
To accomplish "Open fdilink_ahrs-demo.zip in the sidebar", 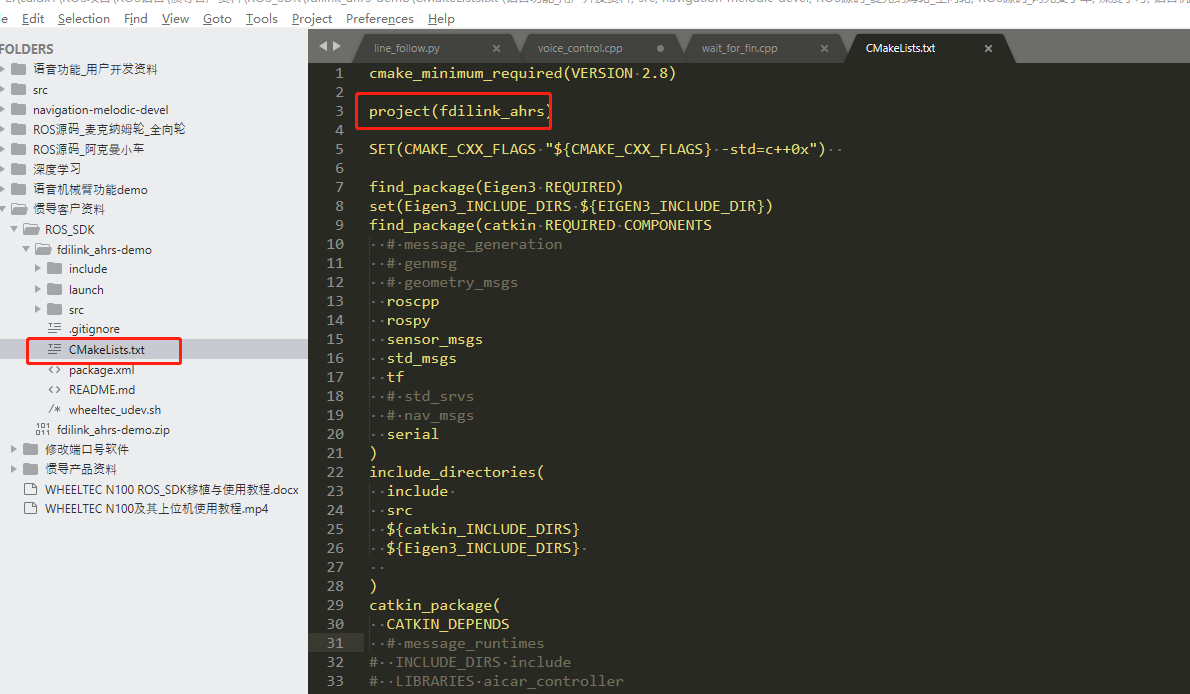I will tap(113, 429).
